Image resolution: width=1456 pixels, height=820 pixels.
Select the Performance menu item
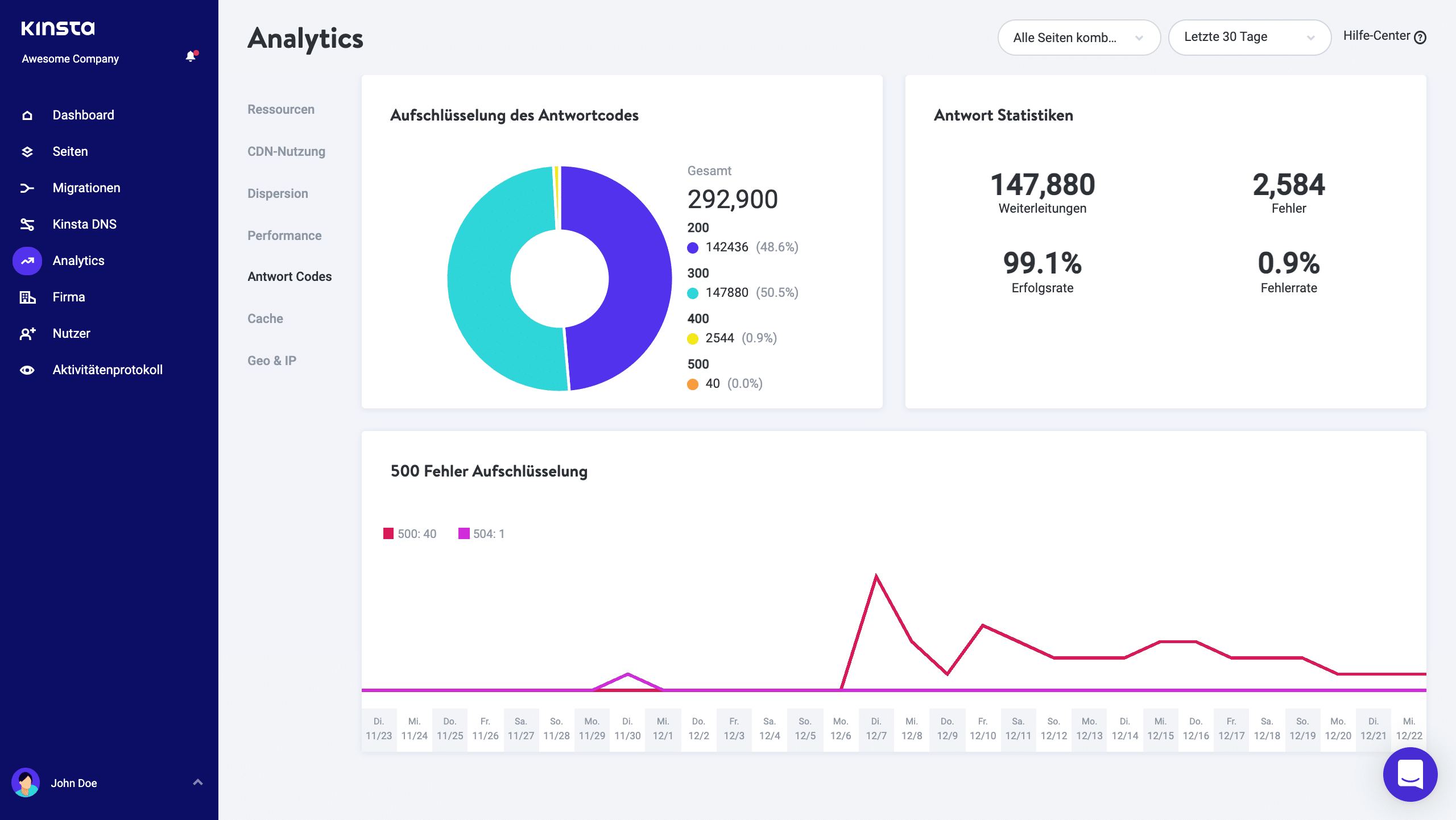[x=285, y=235]
